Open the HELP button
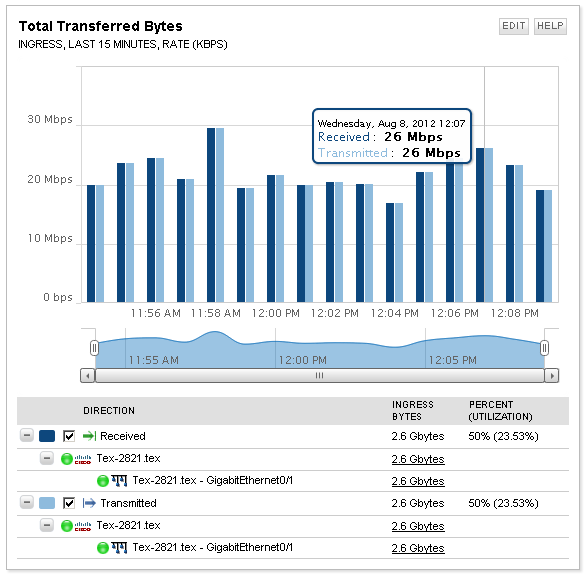The width and height of the screenshot is (588, 584). tap(550, 26)
